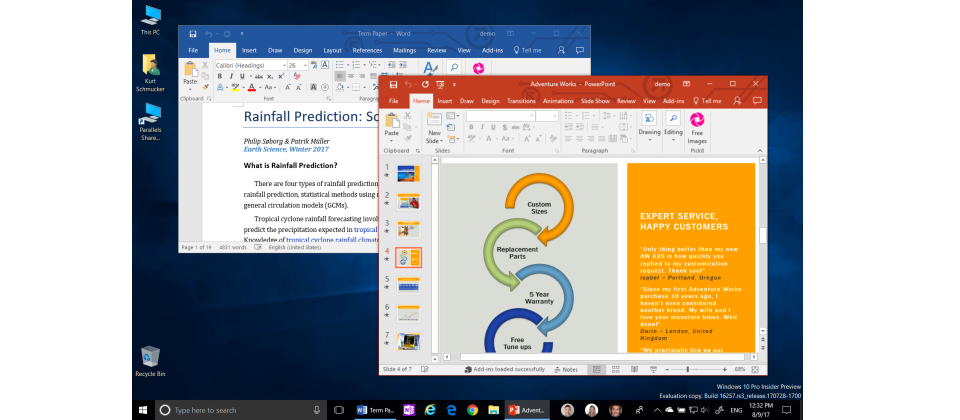Click the Paste button in Word
The image size is (960, 420).
190,75
